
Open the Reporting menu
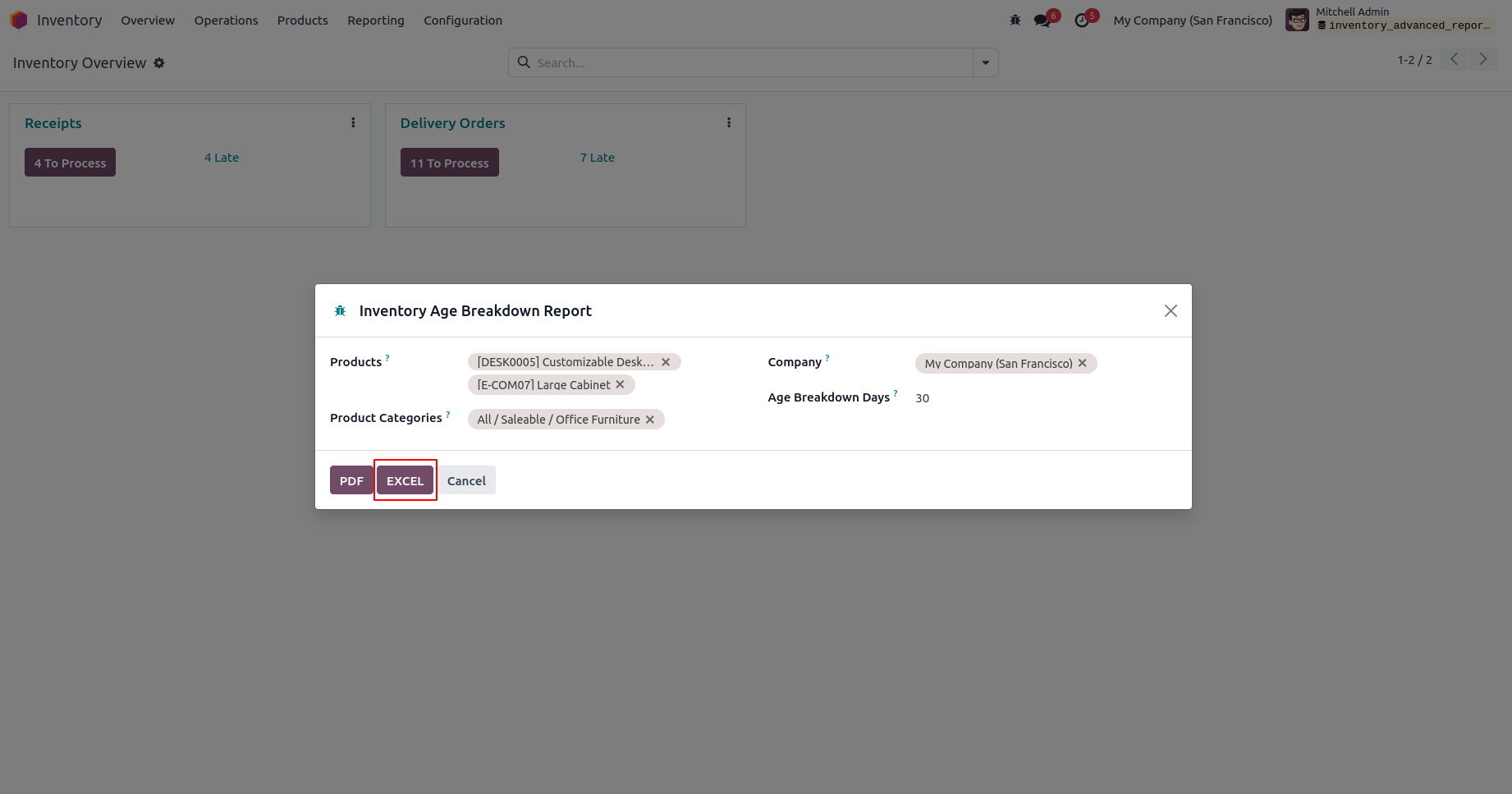click(x=375, y=21)
